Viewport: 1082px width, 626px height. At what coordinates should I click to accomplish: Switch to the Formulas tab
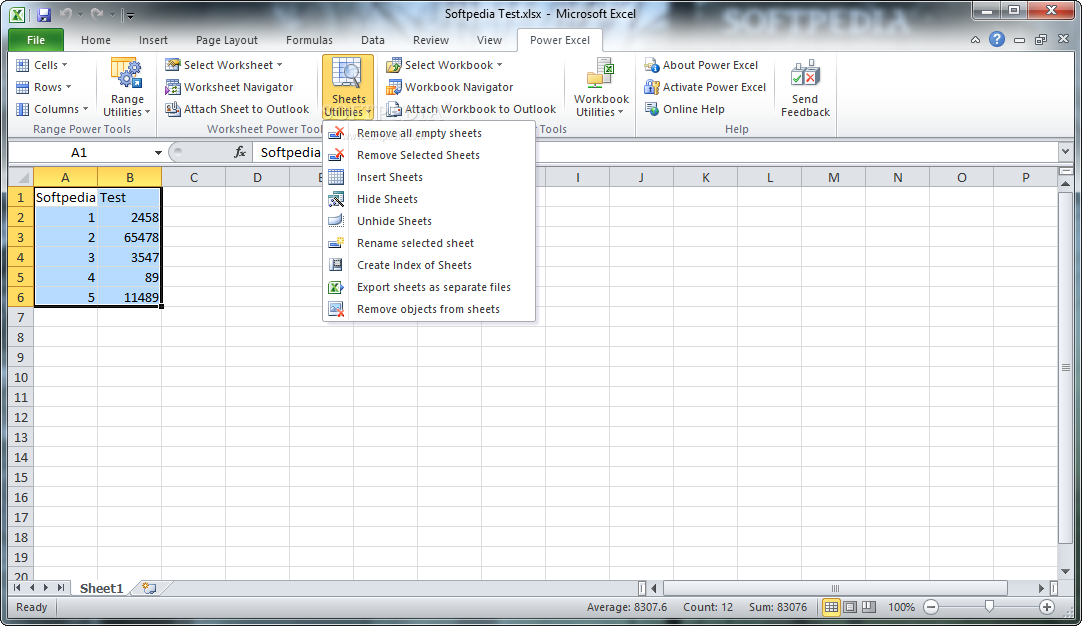(309, 40)
